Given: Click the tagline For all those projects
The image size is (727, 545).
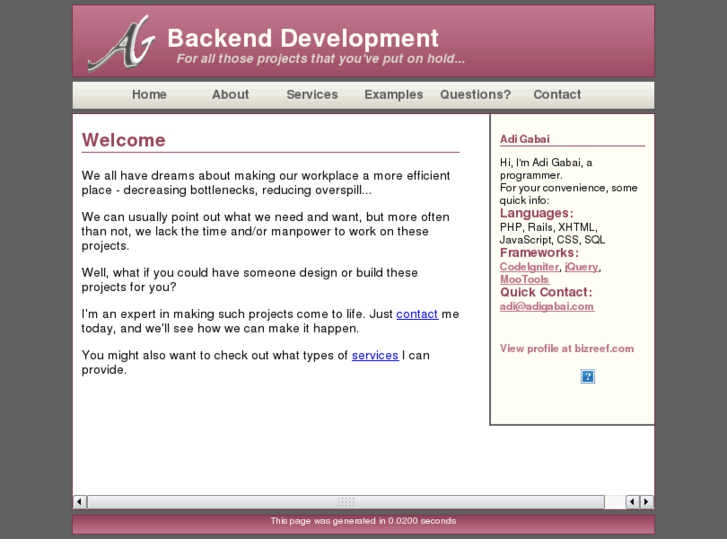Looking at the screenshot, I should point(320,59).
